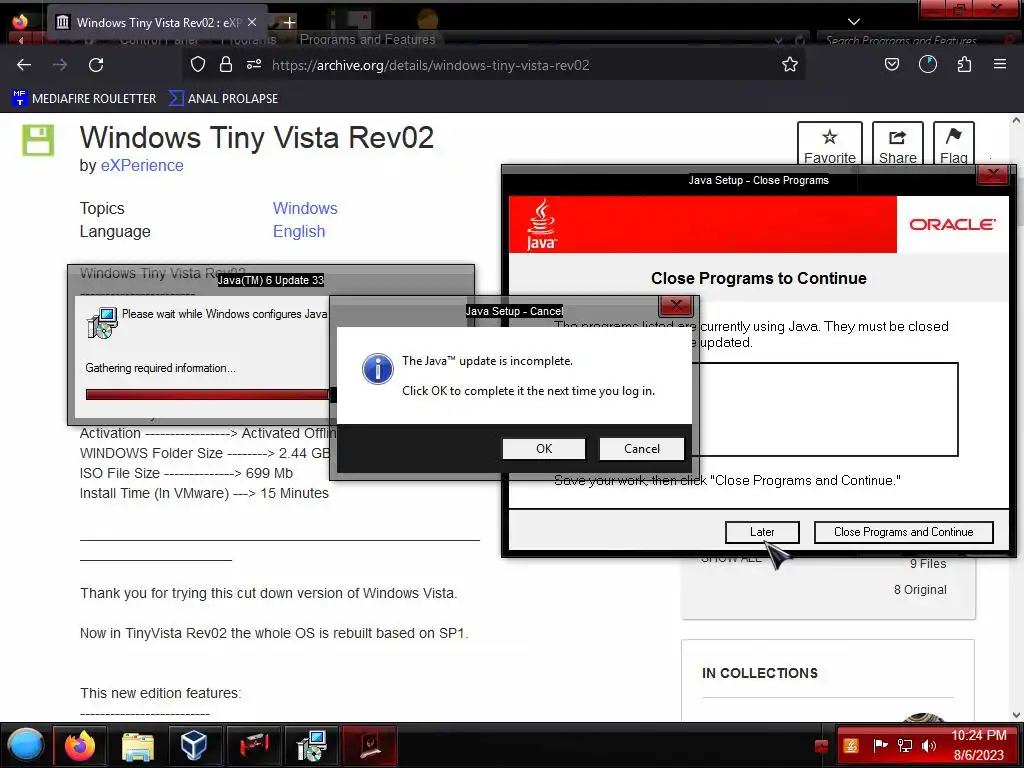Open the Windows topic link

tap(305, 208)
